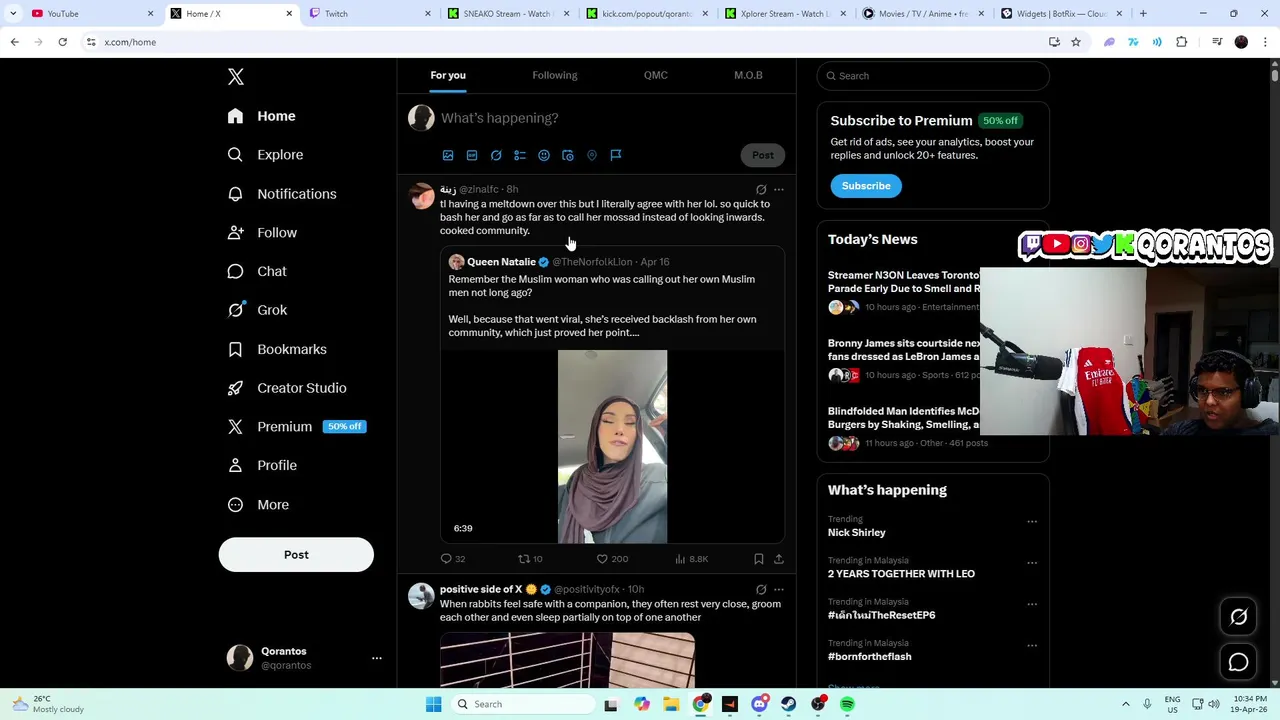Screen dimensions: 1280x720
Task: Click the grey Post button in composer
Action: tap(763, 155)
